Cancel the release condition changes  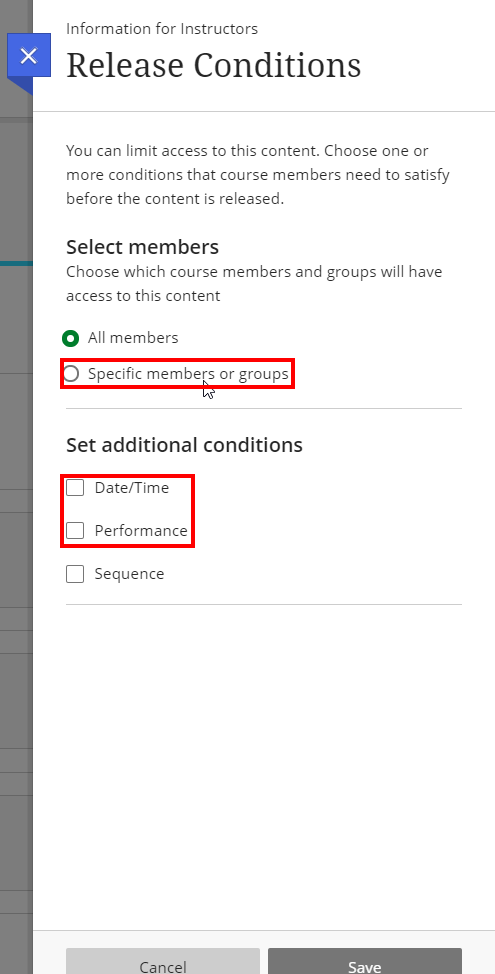pyautogui.click(x=163, y=961)
